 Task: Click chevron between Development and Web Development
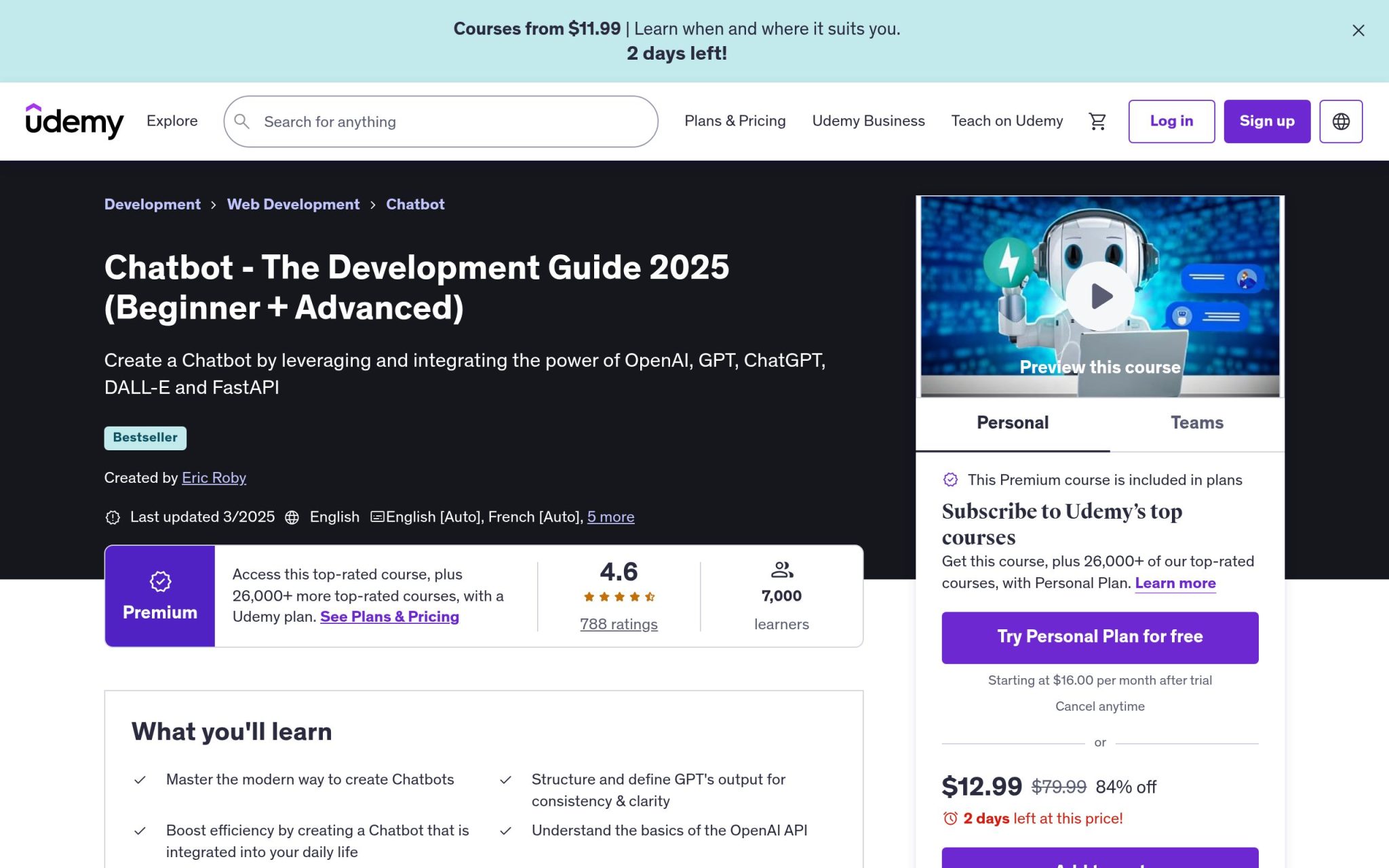click(214, 205)
